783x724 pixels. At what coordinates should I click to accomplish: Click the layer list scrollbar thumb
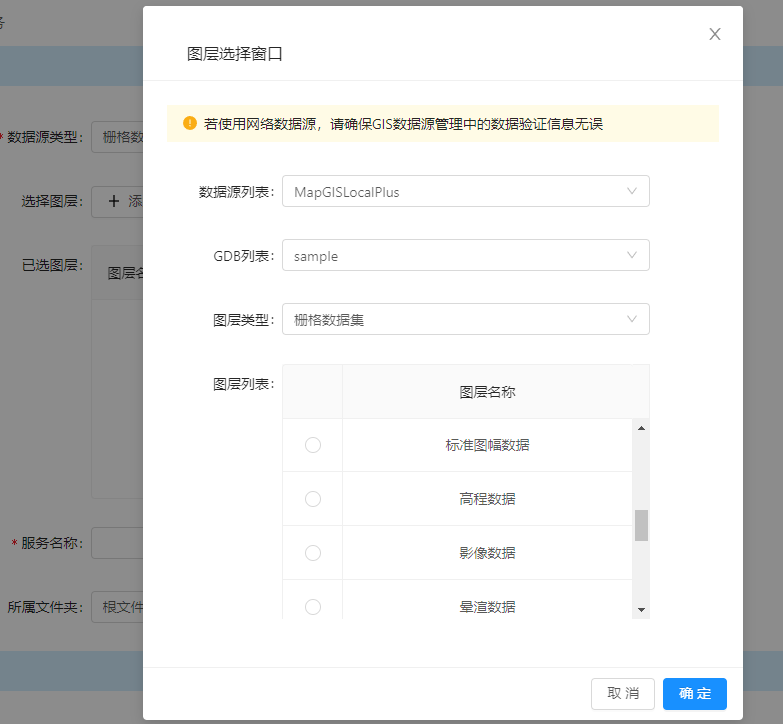click(641, 525)
